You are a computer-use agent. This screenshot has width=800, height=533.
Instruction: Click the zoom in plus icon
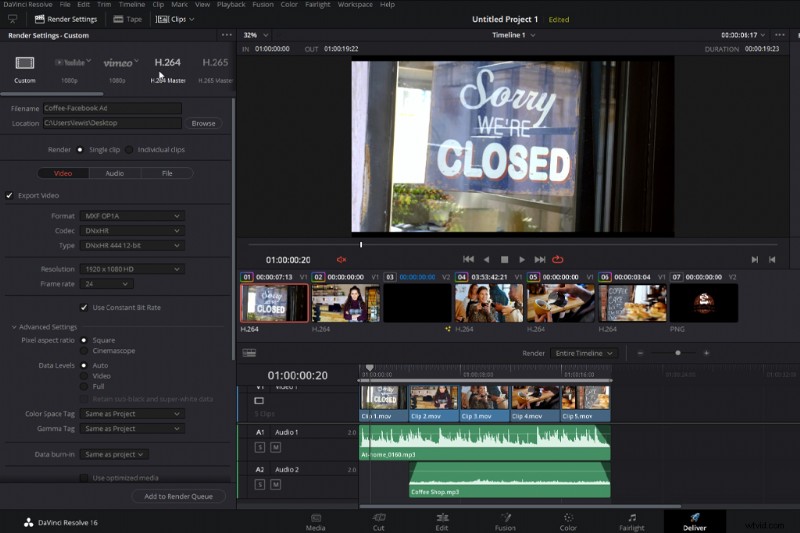tap(706, 353)
